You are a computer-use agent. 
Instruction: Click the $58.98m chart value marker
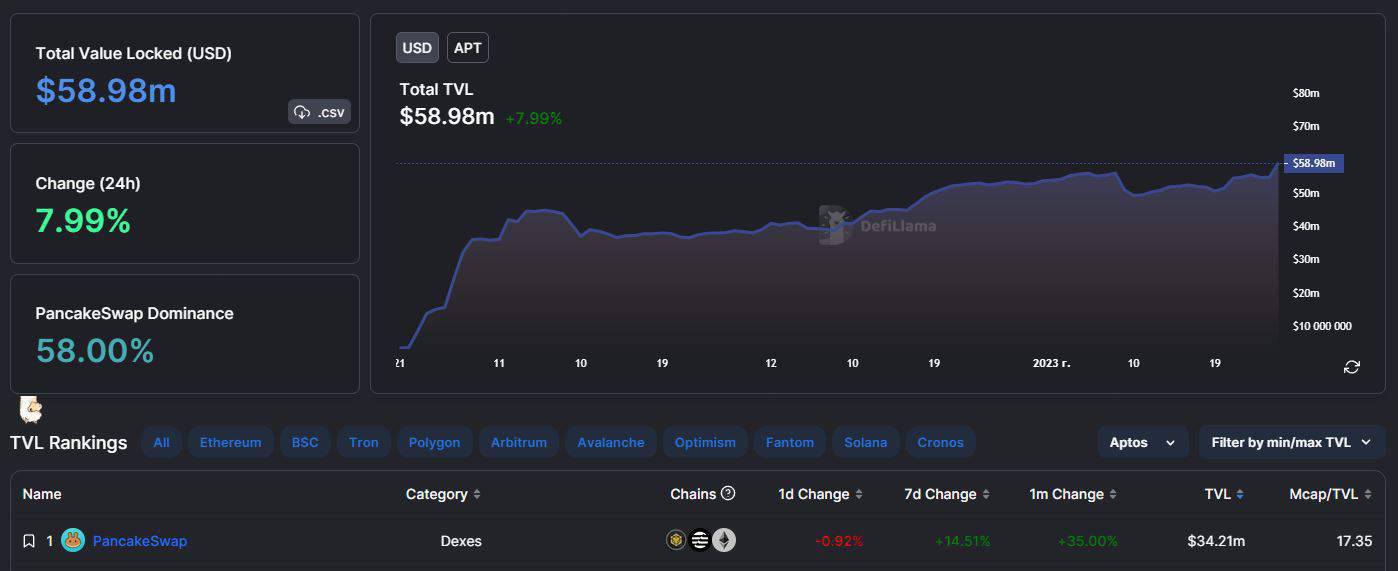coord(1314,162)
